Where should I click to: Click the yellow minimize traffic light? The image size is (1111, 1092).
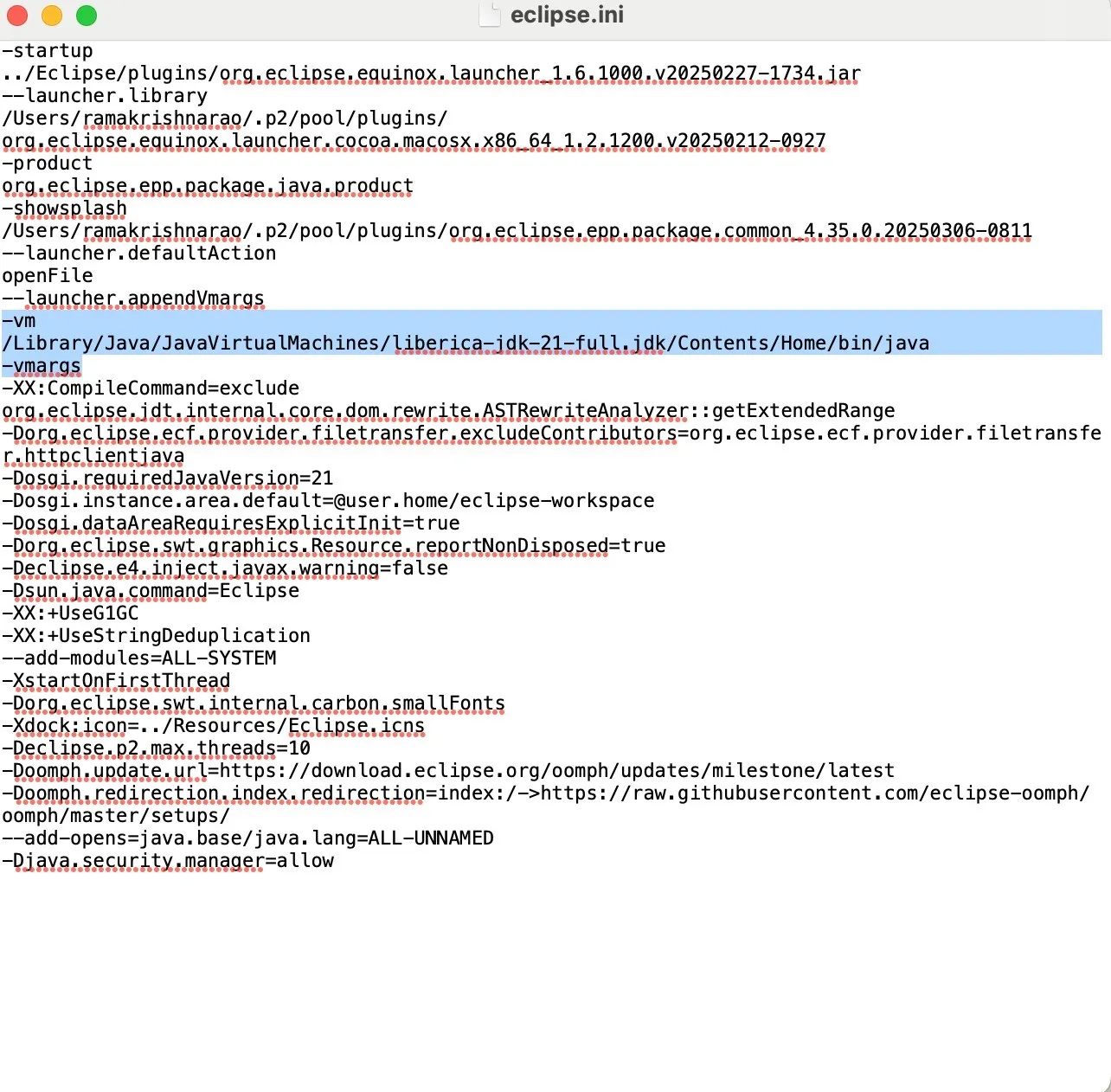[52, 15]
